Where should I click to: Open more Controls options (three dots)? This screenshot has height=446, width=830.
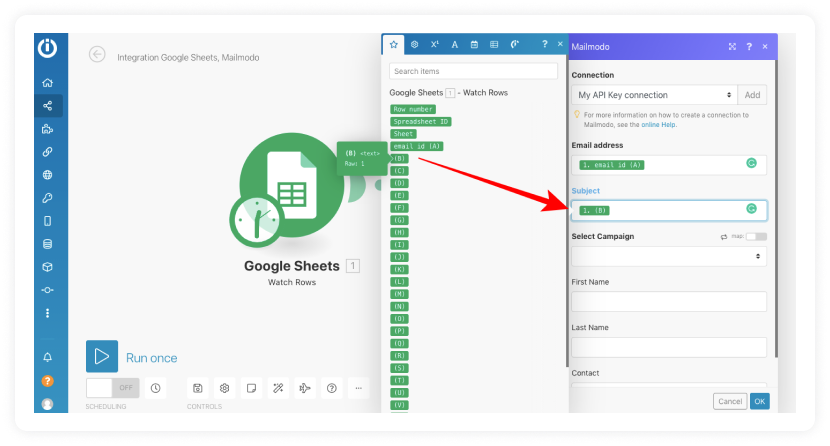tap(358, 388)
